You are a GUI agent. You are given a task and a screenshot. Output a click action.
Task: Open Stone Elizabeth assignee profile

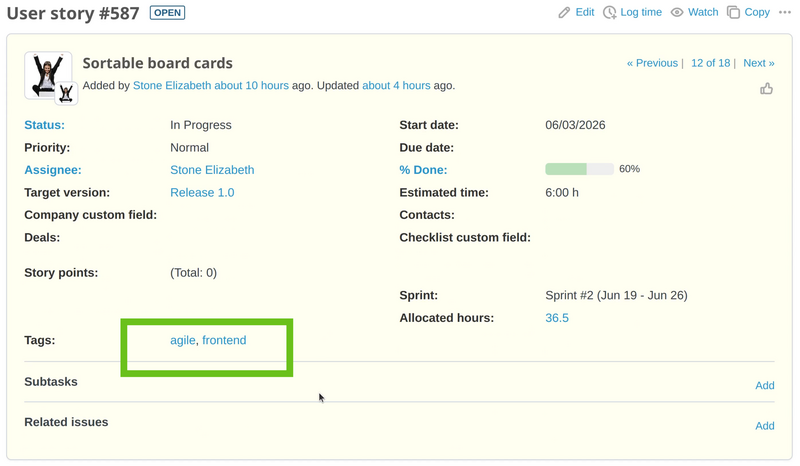[212, 170]
